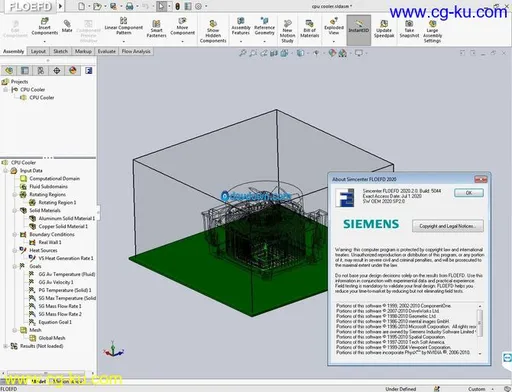
Task: Open Flow Analysis tree tab icon
Action: (x=89, y=70)
